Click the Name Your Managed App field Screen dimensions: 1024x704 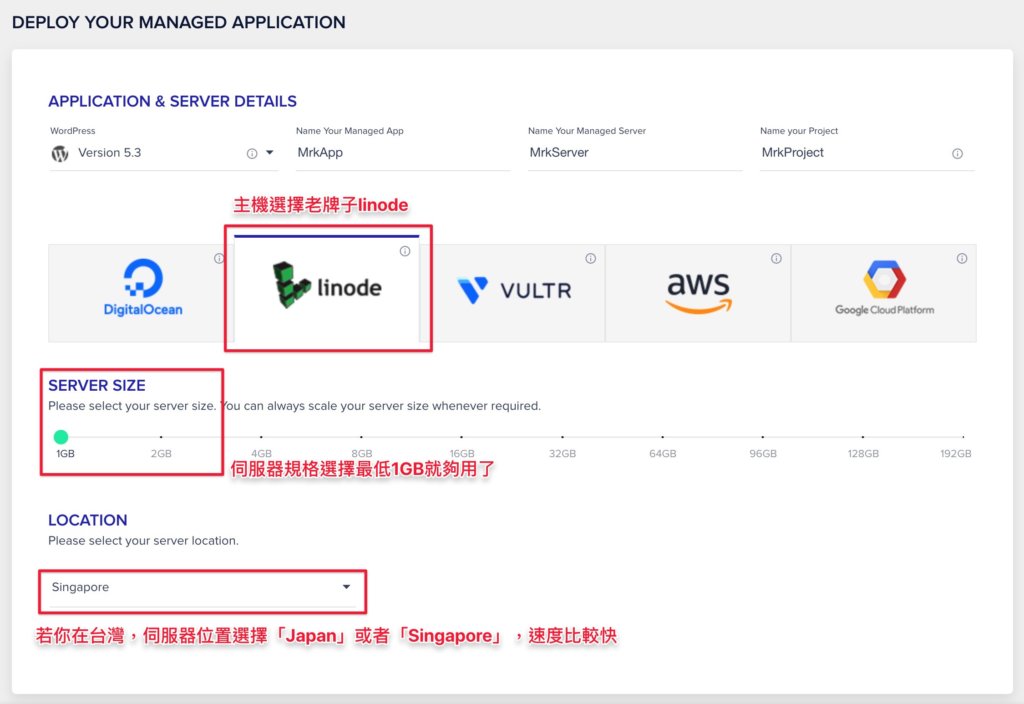coord(402,153)
